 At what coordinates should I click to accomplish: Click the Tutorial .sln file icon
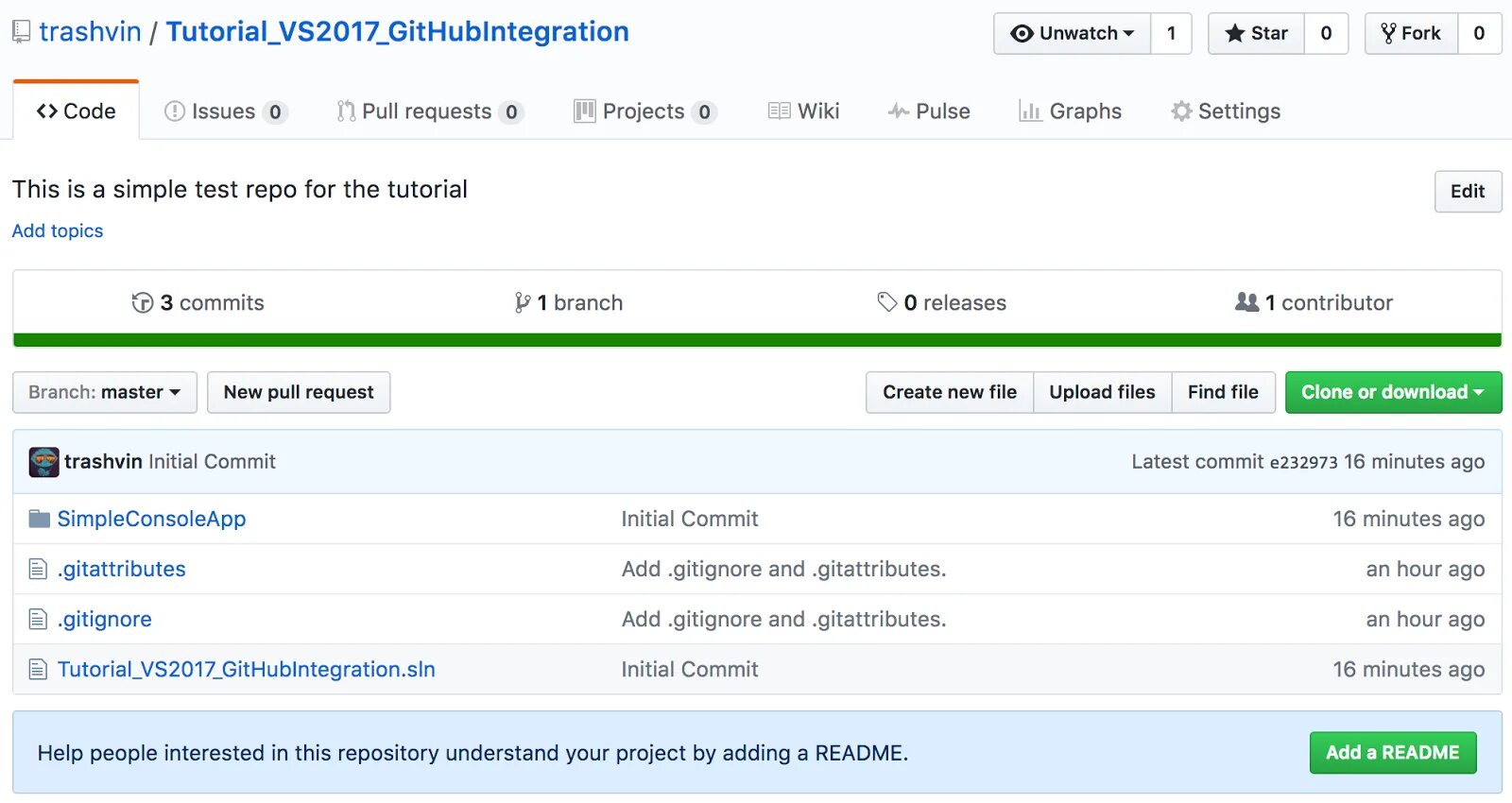pos(38,670)
